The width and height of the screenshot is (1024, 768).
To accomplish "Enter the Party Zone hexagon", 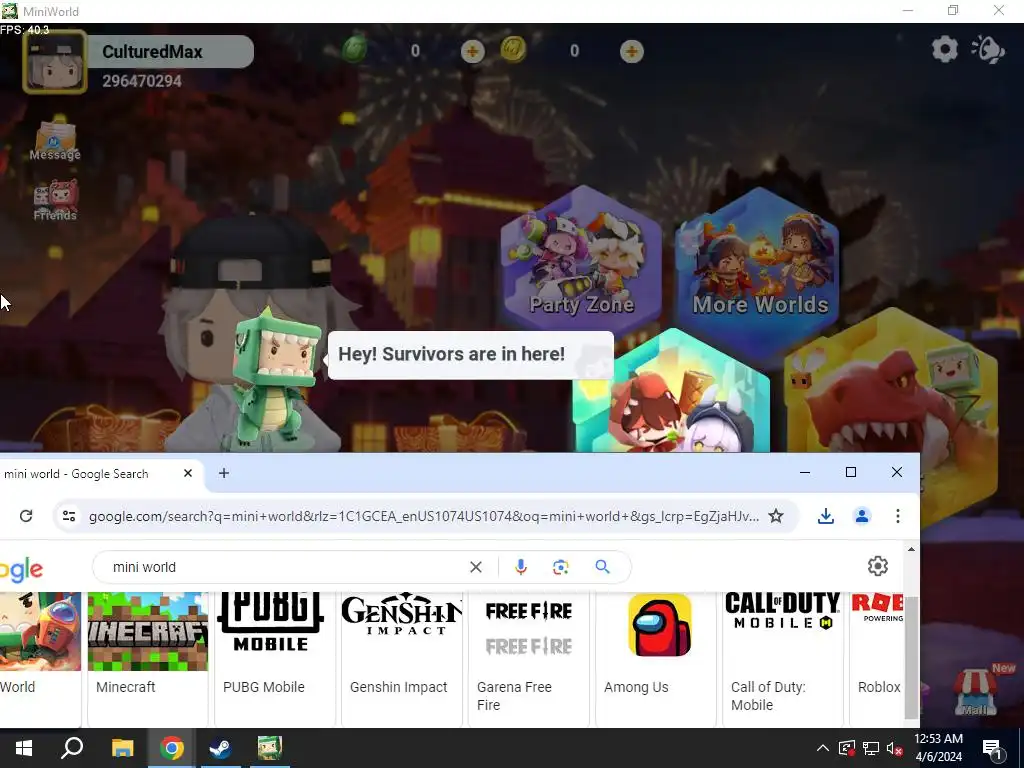I will point(581,261).
